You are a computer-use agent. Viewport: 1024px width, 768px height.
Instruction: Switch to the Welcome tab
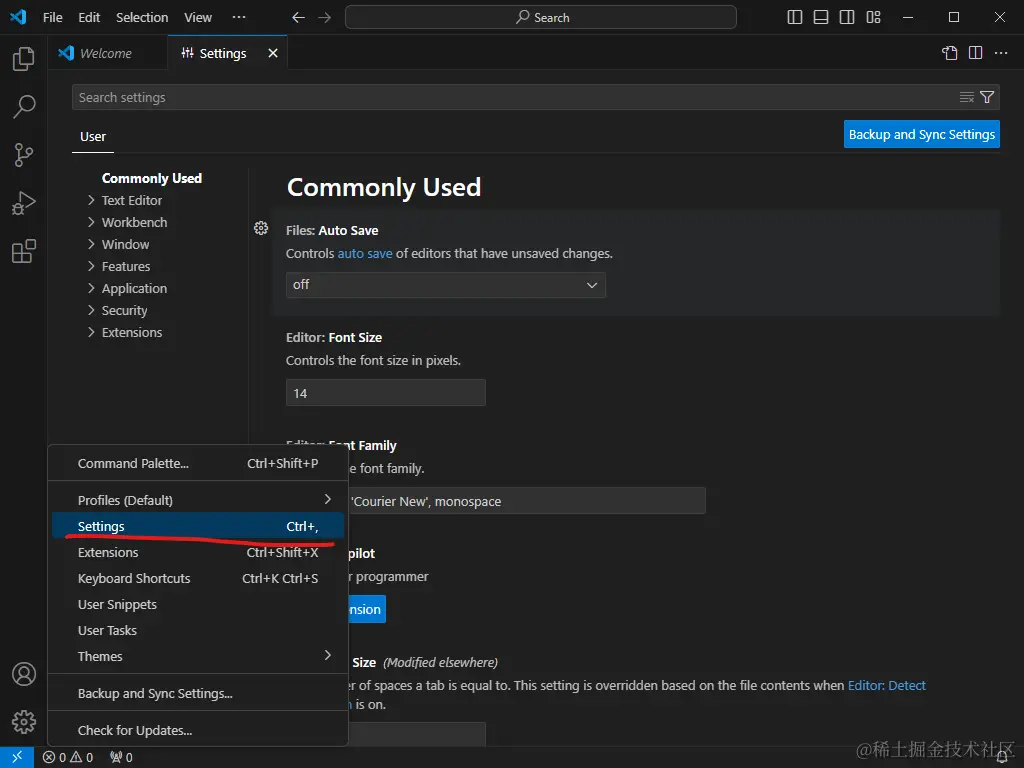108,53
